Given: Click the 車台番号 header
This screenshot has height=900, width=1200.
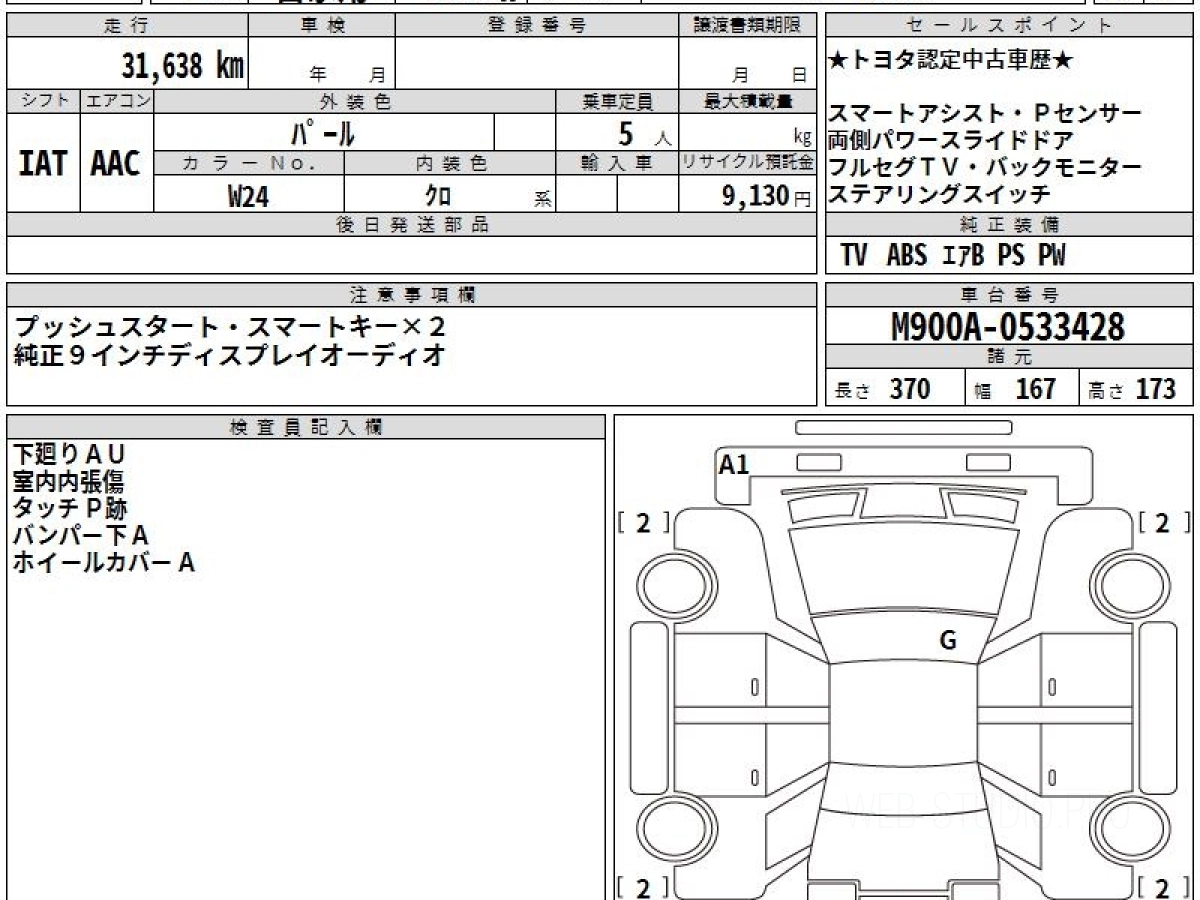Looking at the screenshot, I should 1009,295.
